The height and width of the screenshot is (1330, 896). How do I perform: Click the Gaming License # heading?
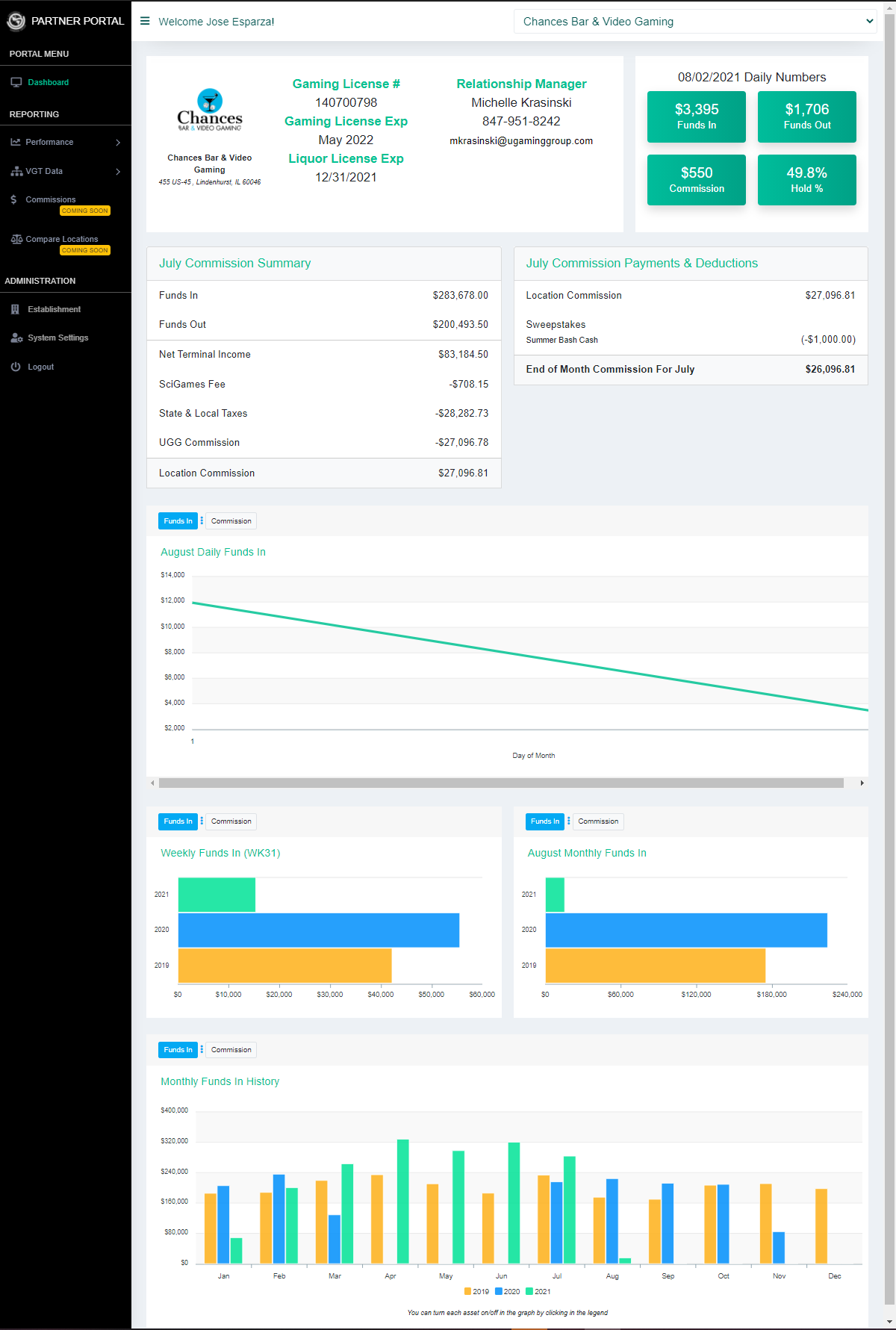pyautogui.click(x=346, y=84)
